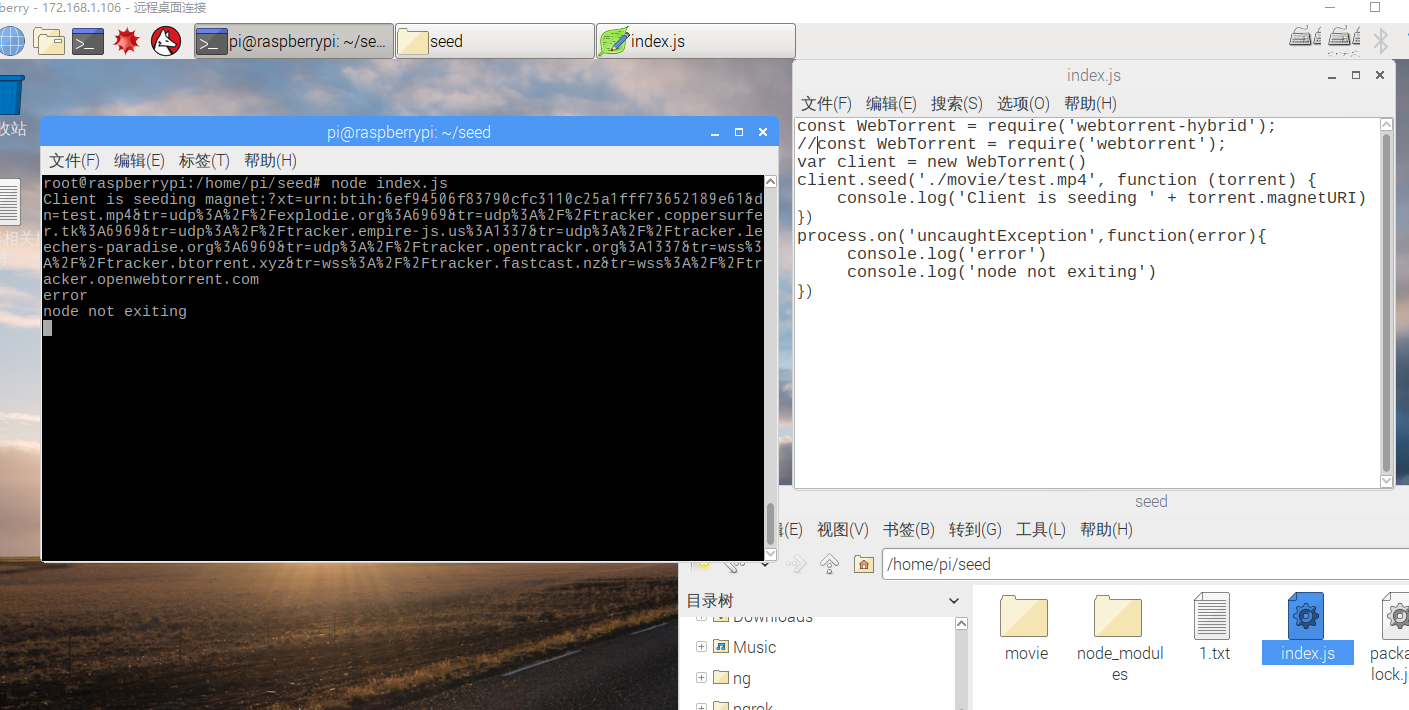Minimize the index.js editor window
This screenshot has width=1409, height=710.
[1331, 76]
